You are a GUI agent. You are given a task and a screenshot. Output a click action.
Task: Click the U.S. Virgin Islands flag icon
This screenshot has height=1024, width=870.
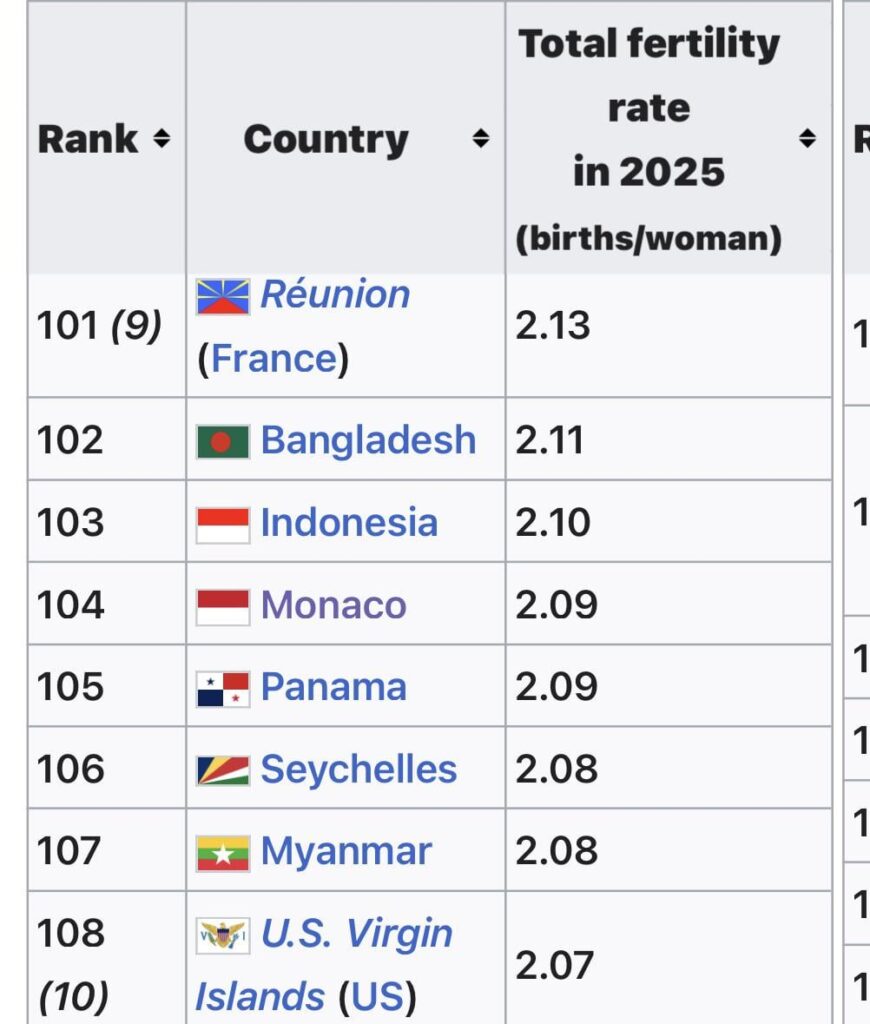pyautogui.click(x=223, y=935)
